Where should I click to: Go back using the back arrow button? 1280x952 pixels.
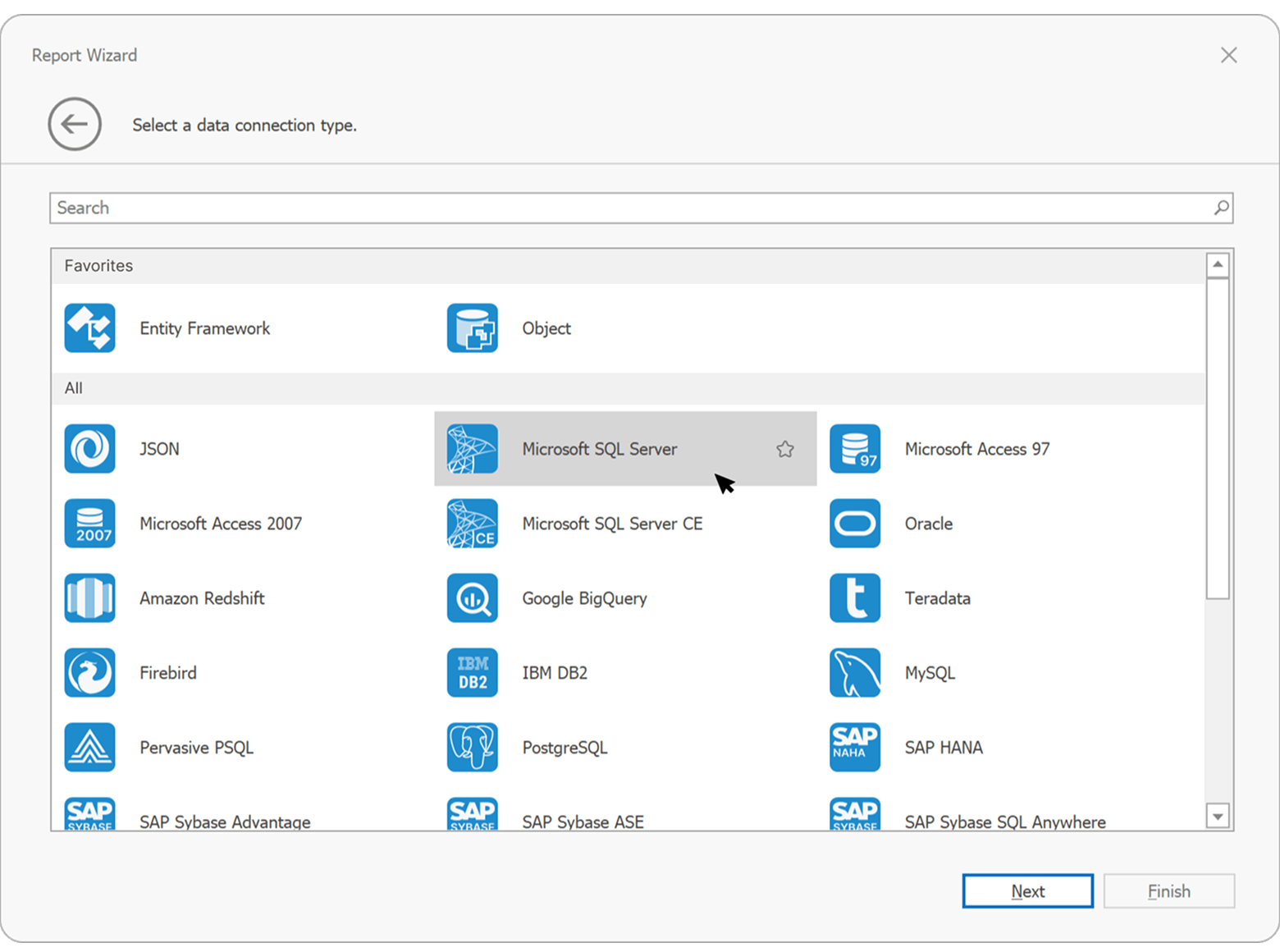click(75, 125)
